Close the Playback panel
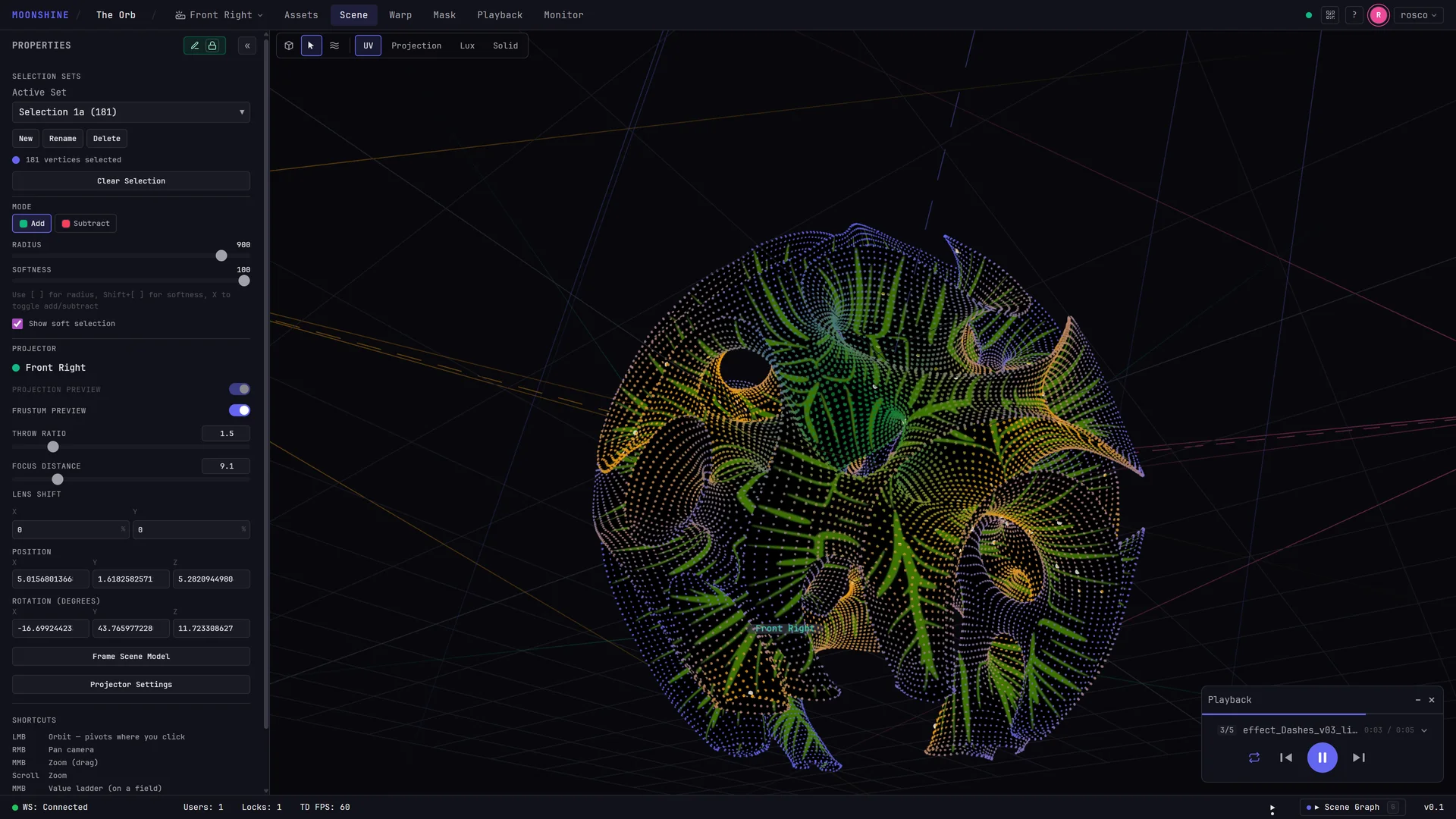The image size is (1456, 819). pyautogui.click(x=1432, y=700)
